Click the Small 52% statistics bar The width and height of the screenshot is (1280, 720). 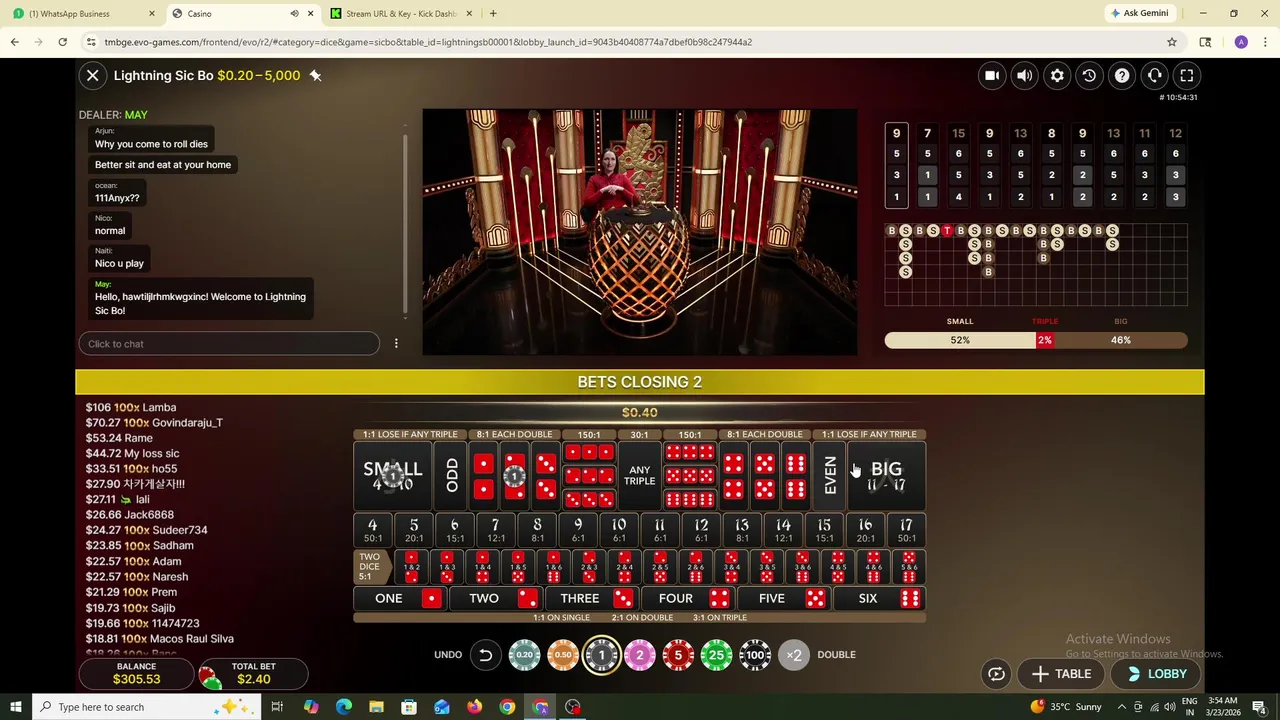tap(960, 340)
